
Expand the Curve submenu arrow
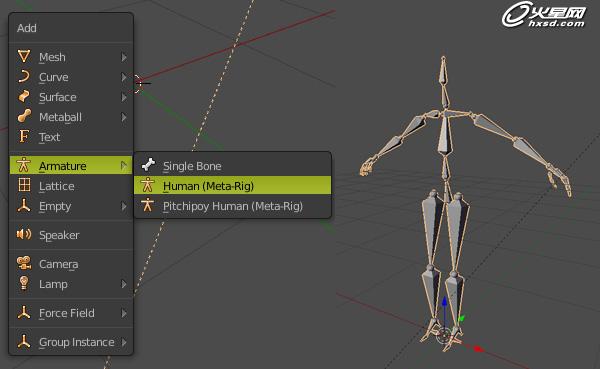pyautogui.click(x=124, y=77)
